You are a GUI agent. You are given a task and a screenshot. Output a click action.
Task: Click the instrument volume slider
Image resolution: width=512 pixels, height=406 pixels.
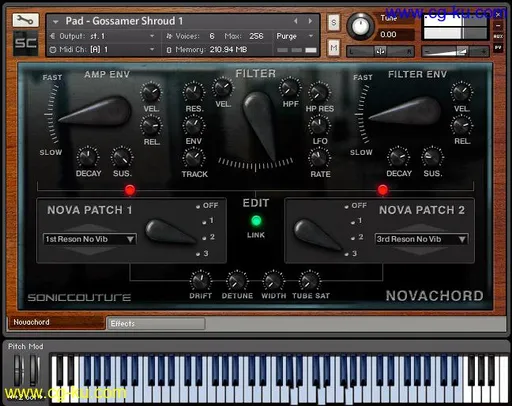[456, 51]
